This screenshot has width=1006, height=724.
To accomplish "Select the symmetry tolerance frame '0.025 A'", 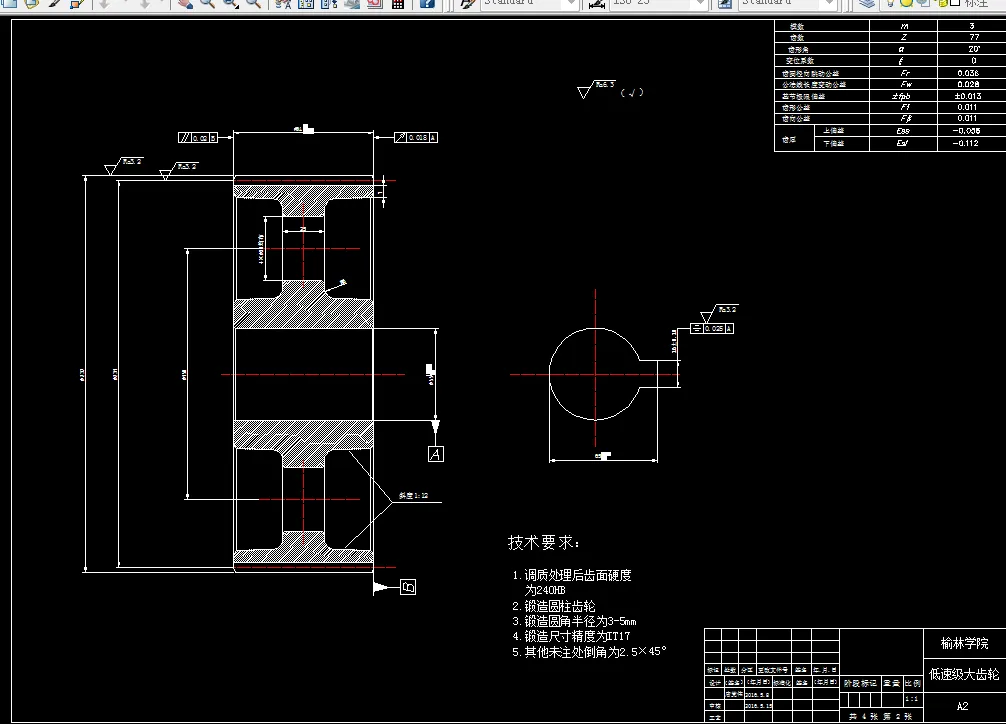I will tap(712, 328).
